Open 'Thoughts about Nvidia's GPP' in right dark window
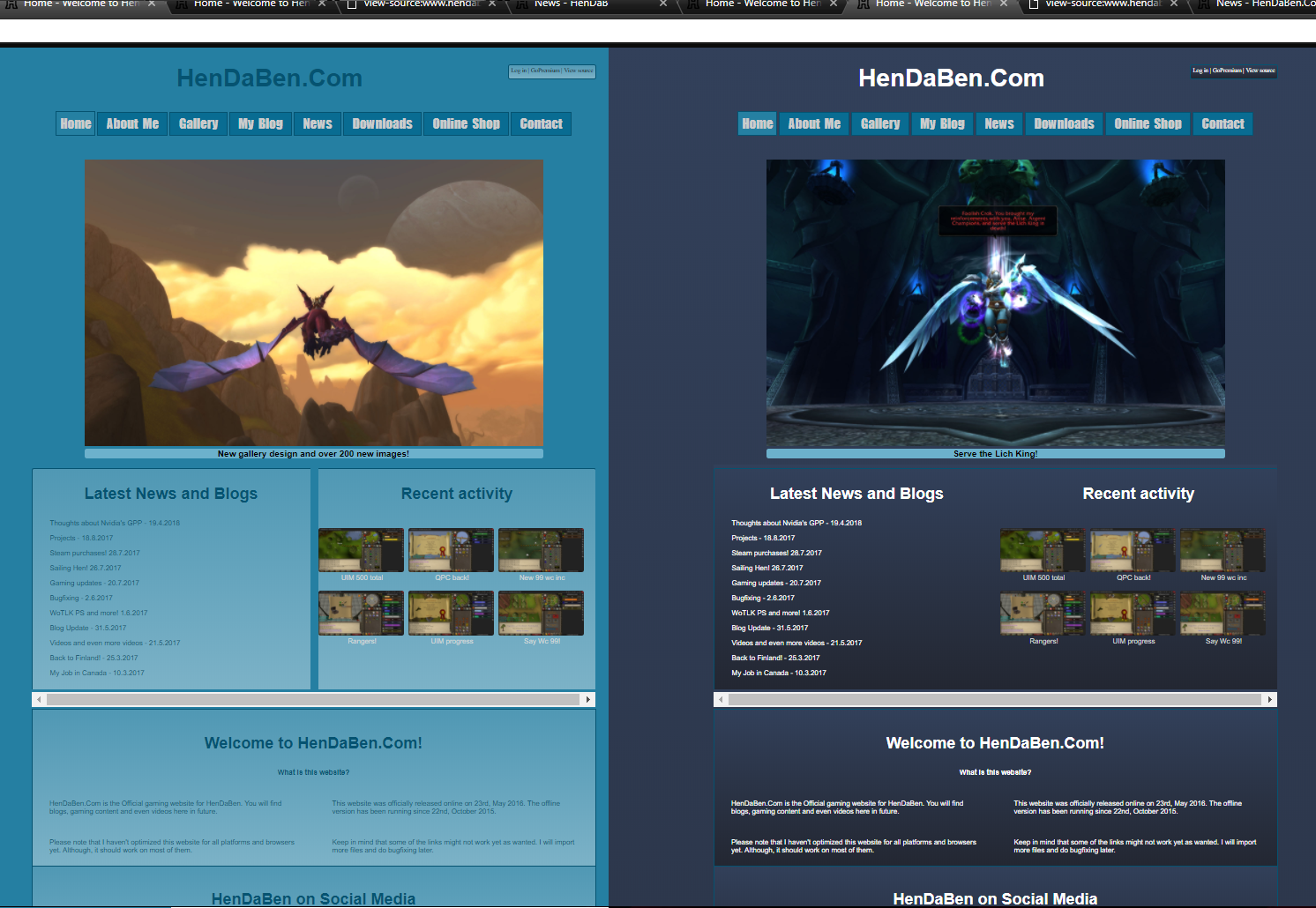1316x908 pixels. [x=796, y=523]
